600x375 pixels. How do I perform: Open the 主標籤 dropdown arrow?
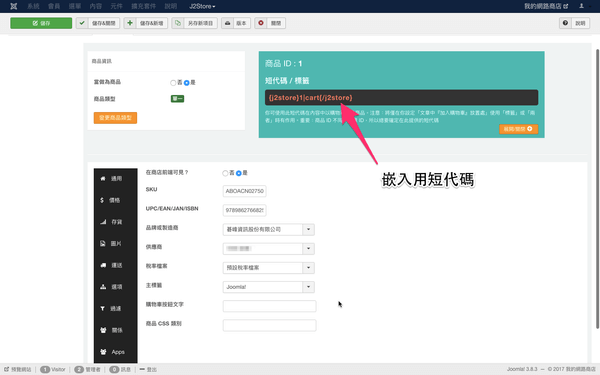coord(308,287)
